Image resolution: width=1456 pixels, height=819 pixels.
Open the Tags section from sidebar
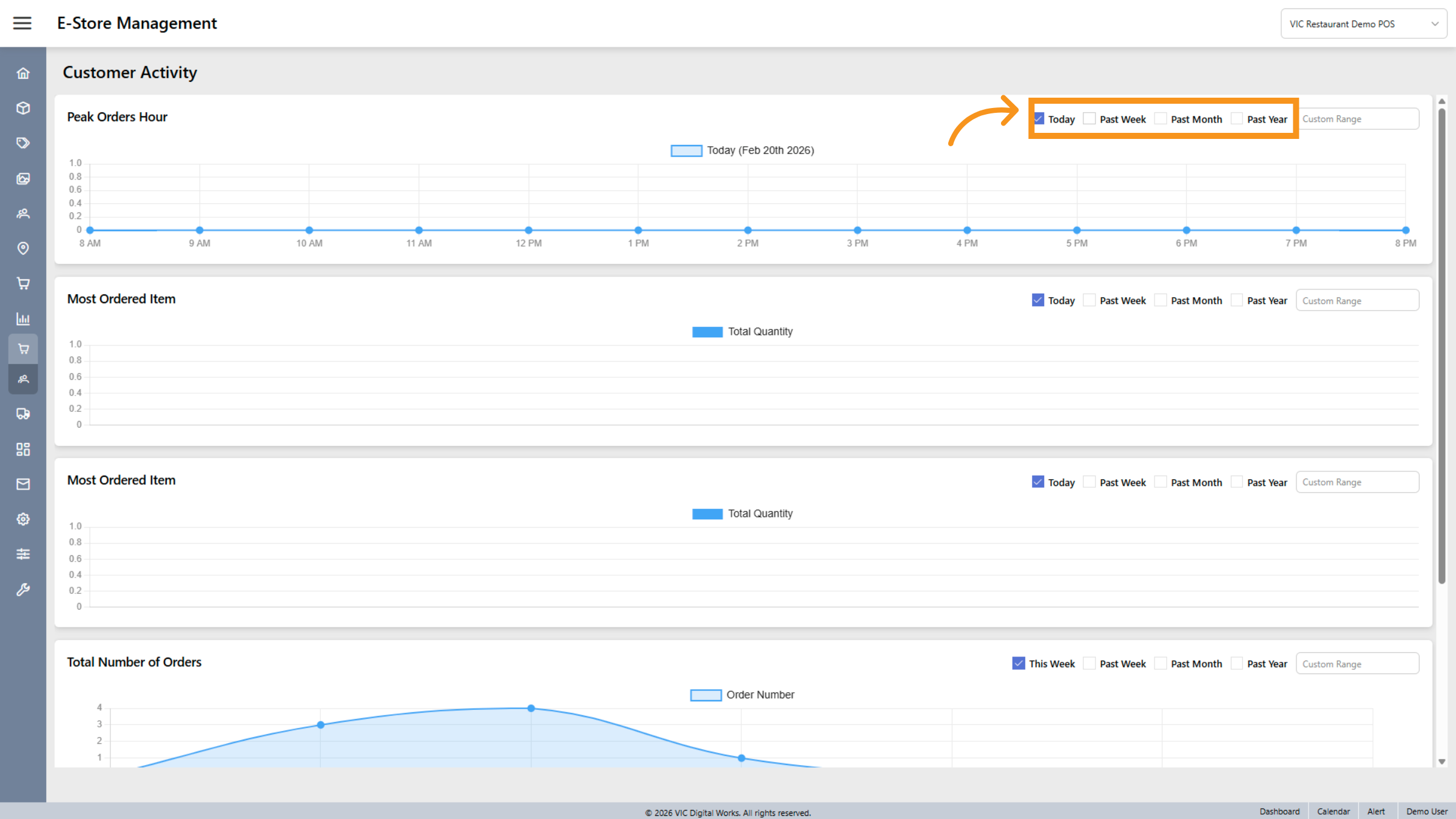tap(23, 143)
